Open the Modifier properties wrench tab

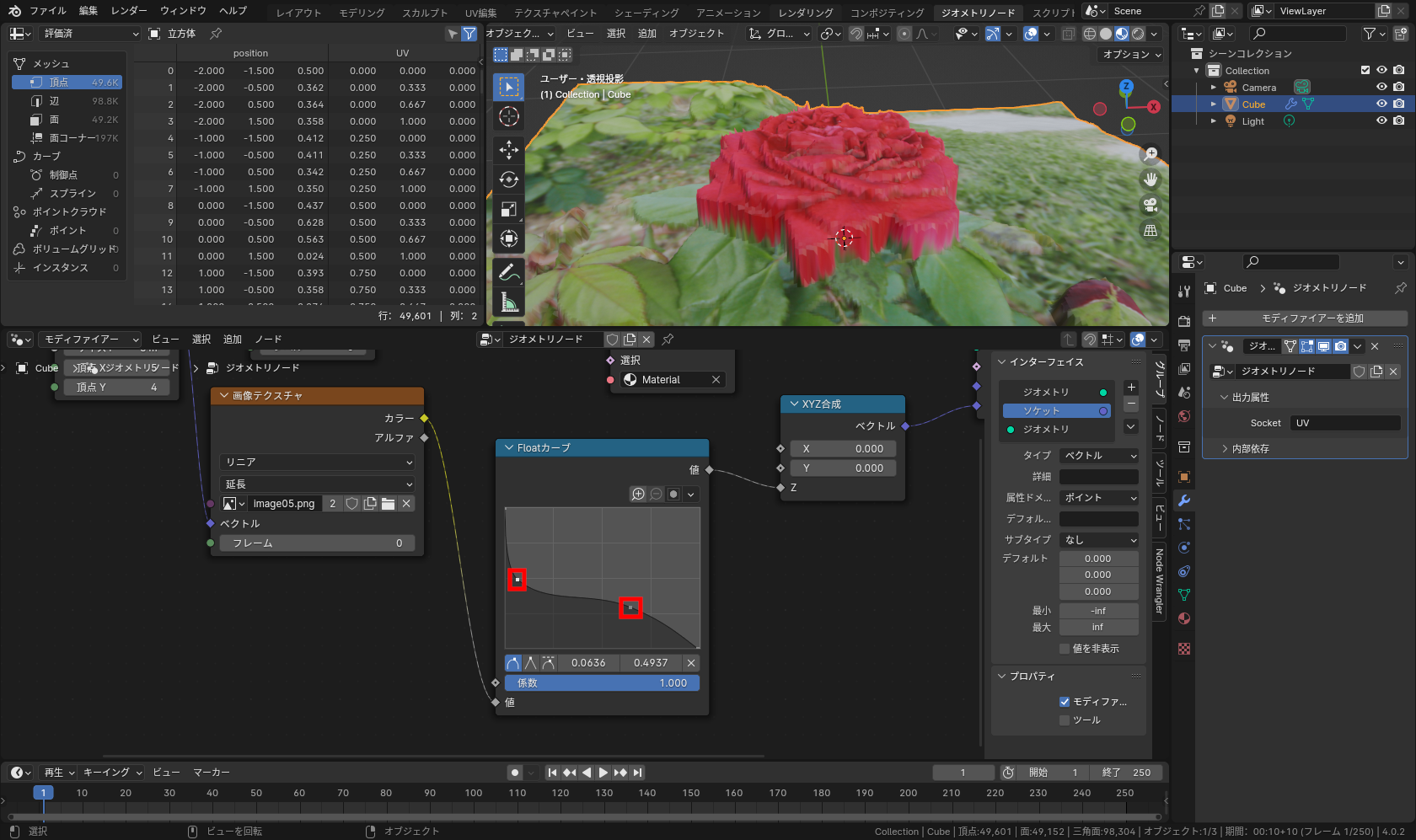coord(1184,500)
